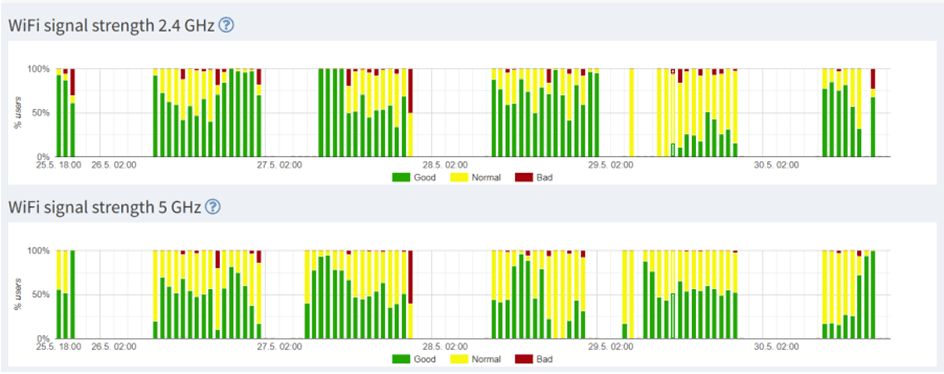Image resolution: width=944 pixels, height=374 pixels.
Task: Toggle Good series in 5 GHz legend
Action: pyautogui.click(x=414, y=359)
